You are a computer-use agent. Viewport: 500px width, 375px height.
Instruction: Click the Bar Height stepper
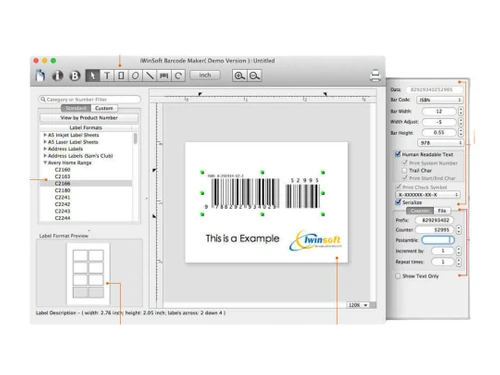461,133
